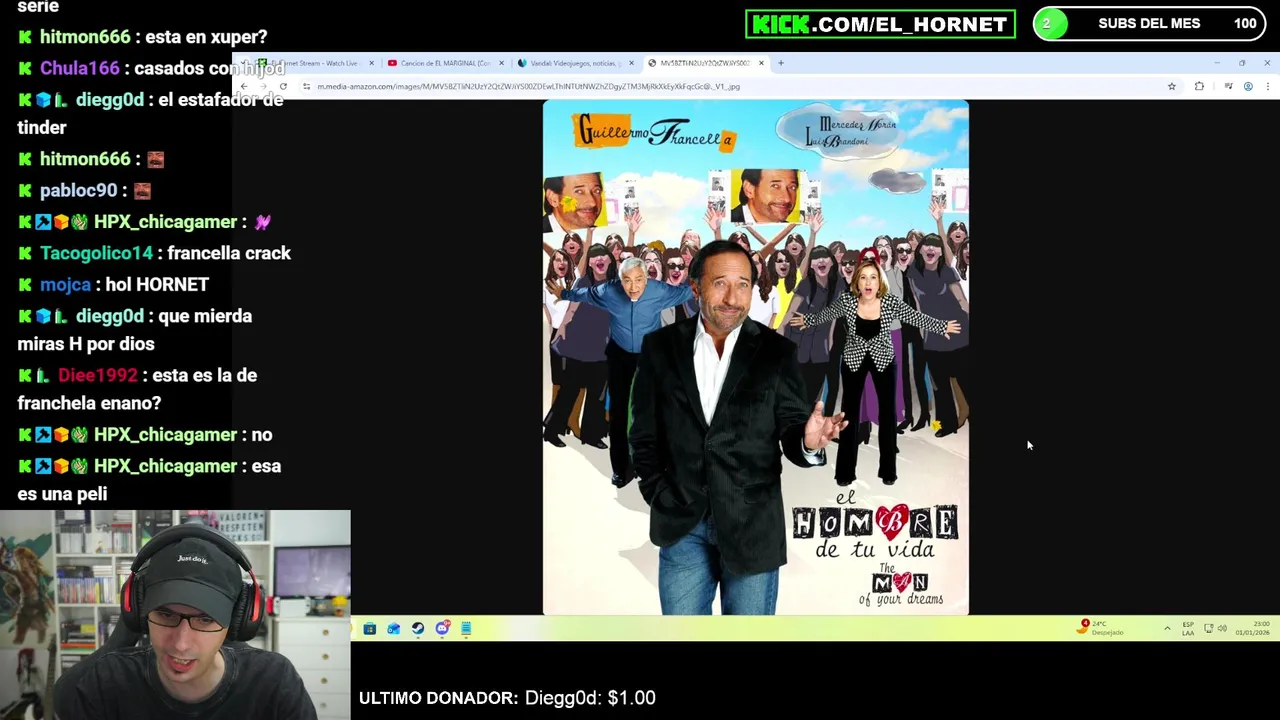Expand the system tray hidden icons chevron
Image resolution: width=1280 pixels, height=720 pixels.
(1167, 628)
